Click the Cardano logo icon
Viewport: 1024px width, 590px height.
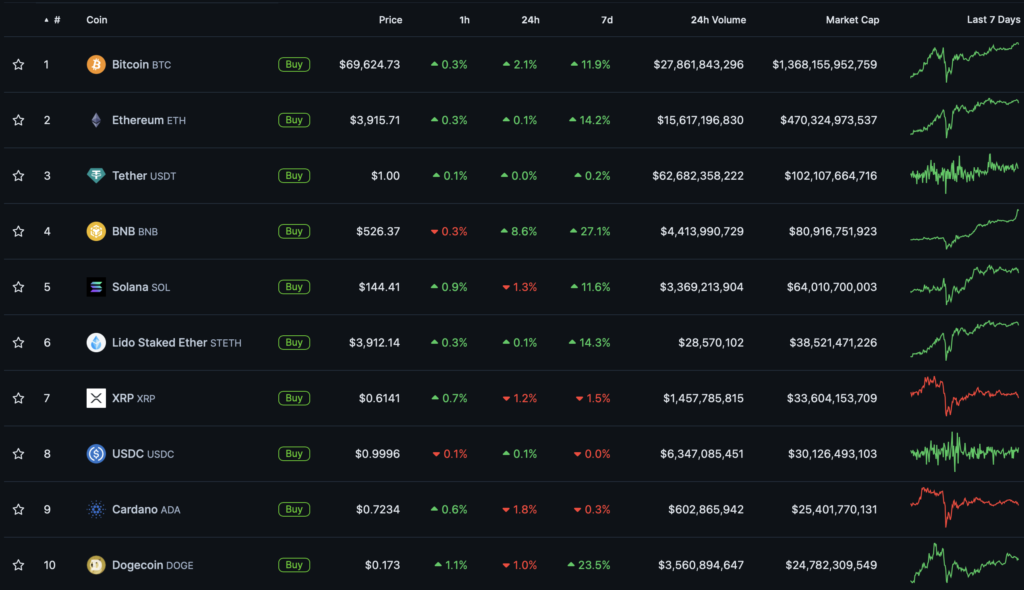96,509
